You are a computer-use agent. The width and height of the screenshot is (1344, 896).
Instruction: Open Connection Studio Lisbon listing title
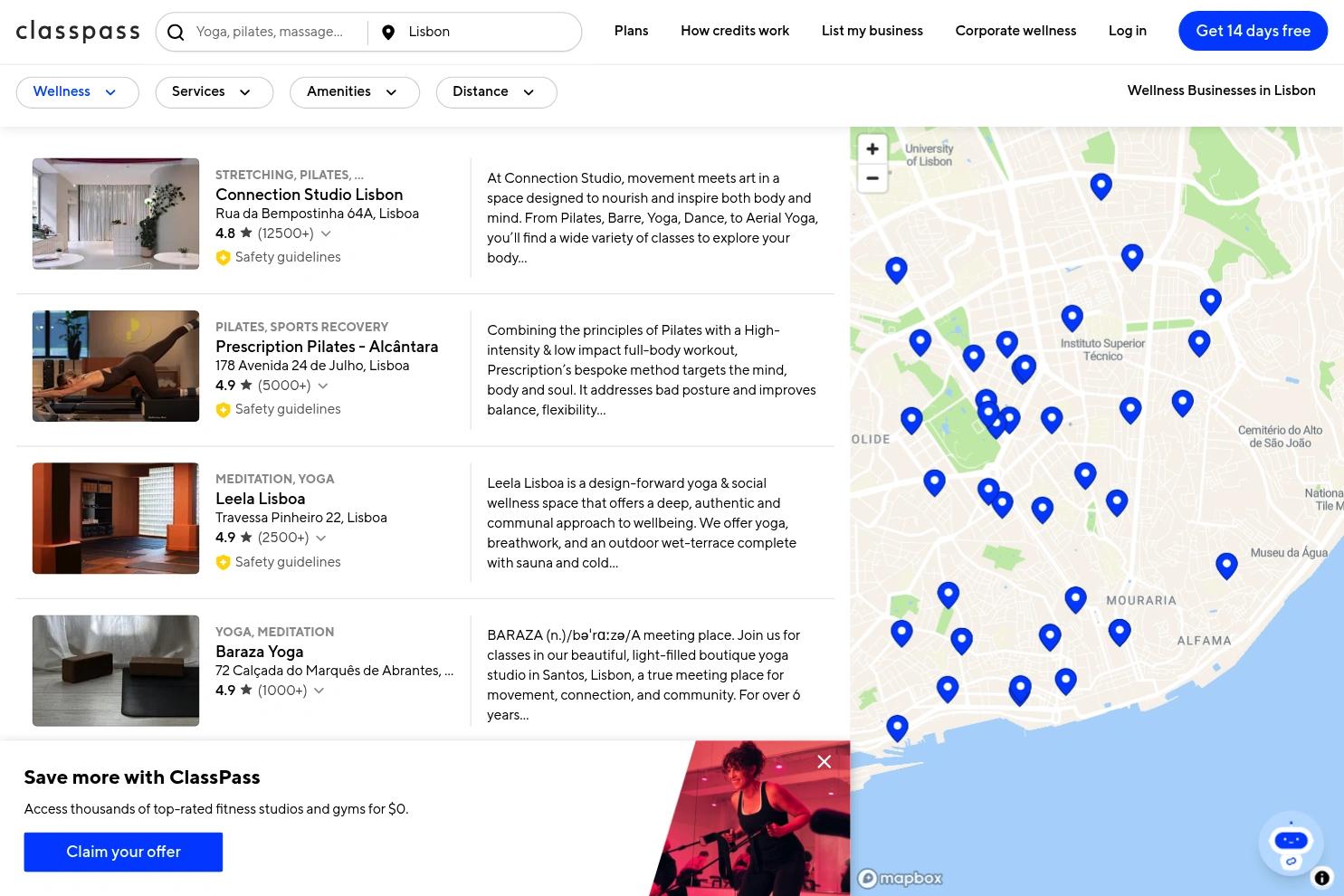pyautogui.click(x=310, y=195)
